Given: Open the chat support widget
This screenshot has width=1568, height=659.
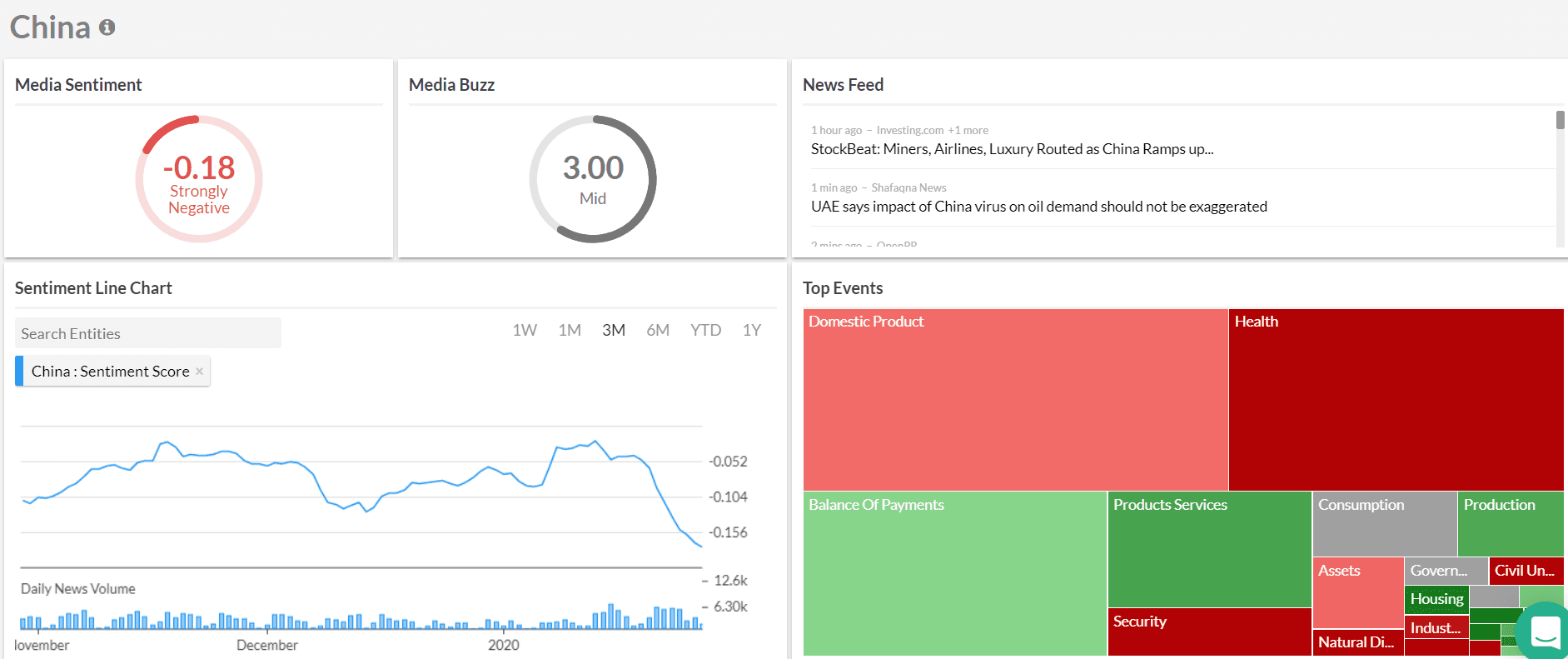Looking at the screenshot, I should (x=1545, y=632).
